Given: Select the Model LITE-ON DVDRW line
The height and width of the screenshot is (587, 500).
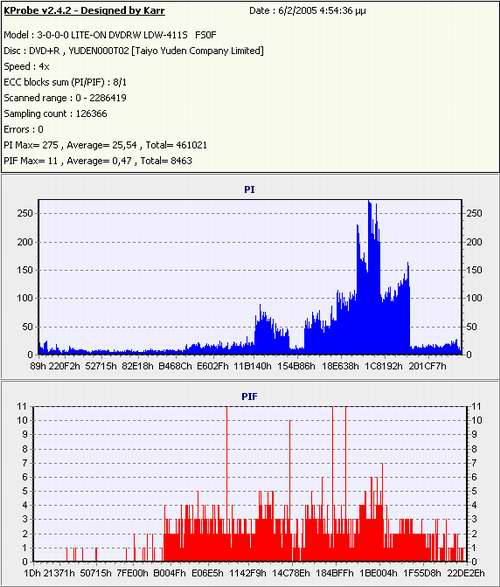Looking at the screenshot, I should [110, 35].
